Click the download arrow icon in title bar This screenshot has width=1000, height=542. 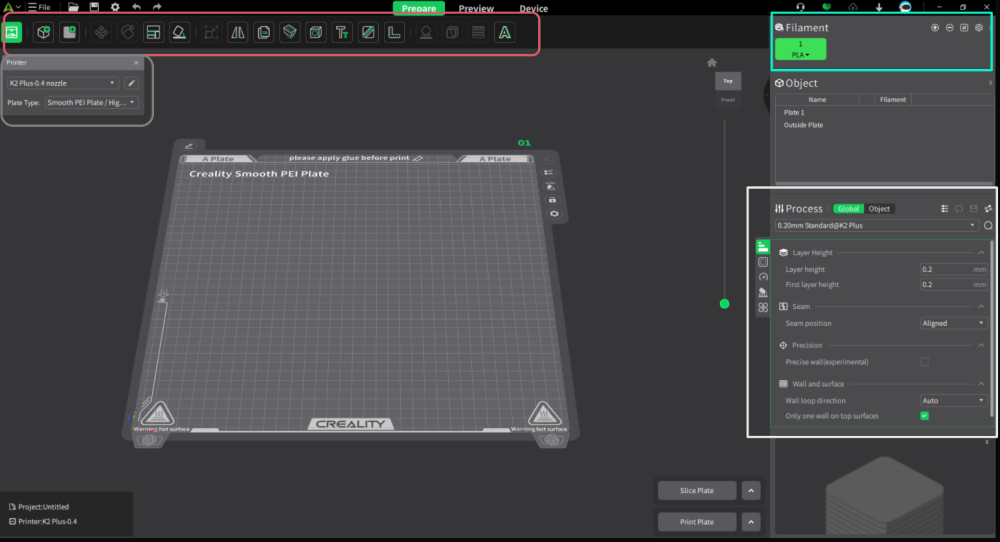pos(879,7)
